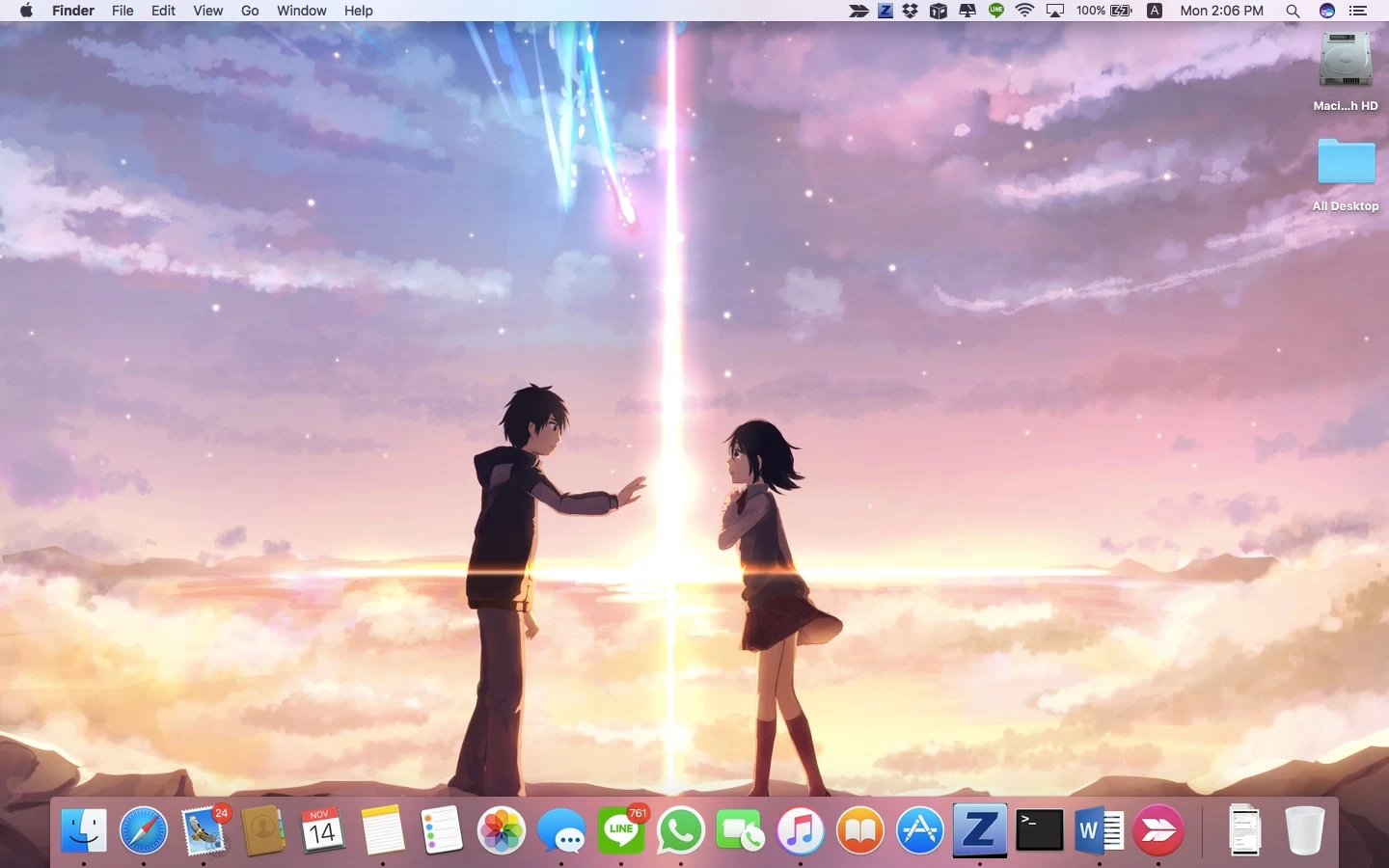Launch Safari from the Dock

144,830
